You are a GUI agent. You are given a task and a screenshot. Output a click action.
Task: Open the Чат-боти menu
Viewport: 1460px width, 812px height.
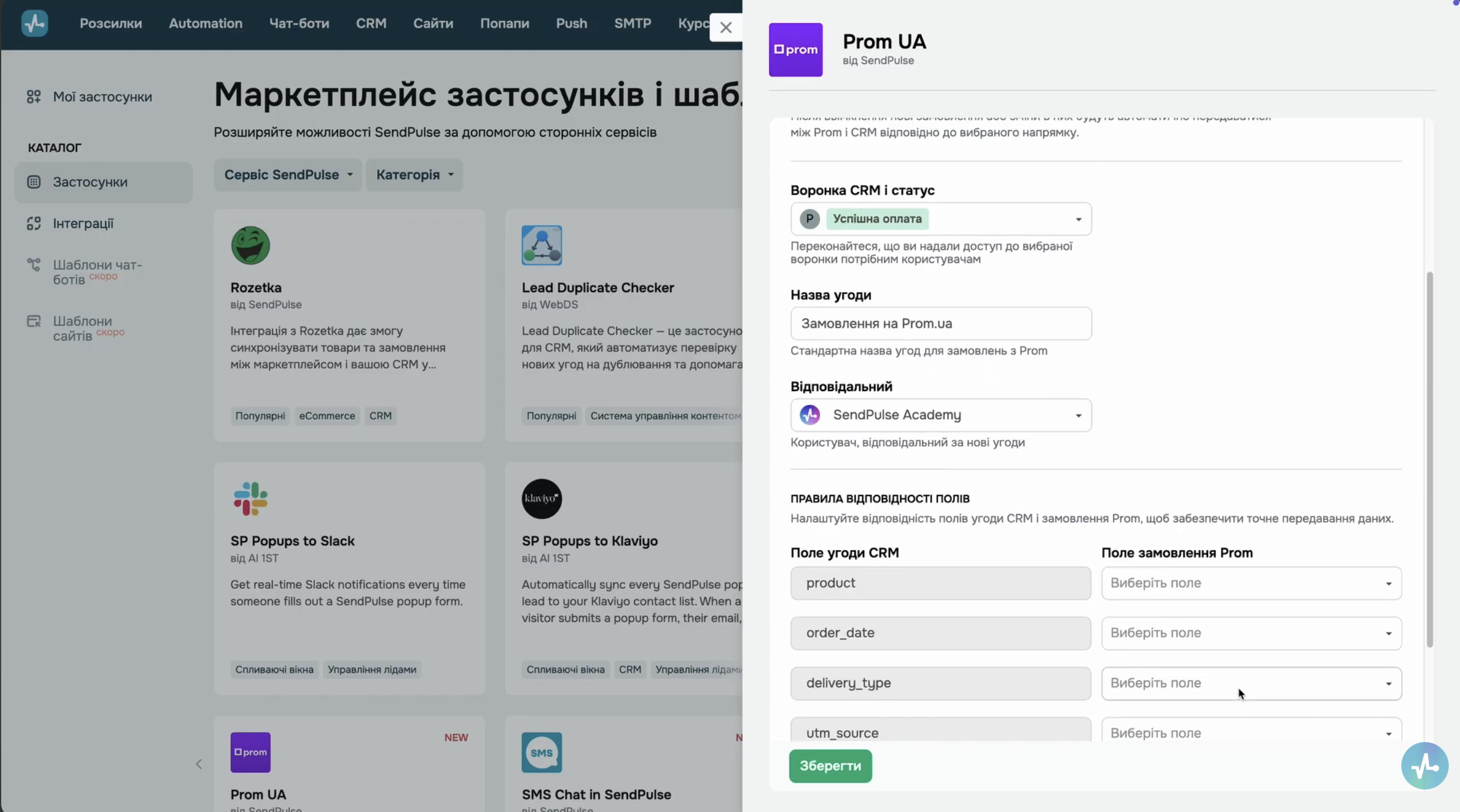coord(299,24)
